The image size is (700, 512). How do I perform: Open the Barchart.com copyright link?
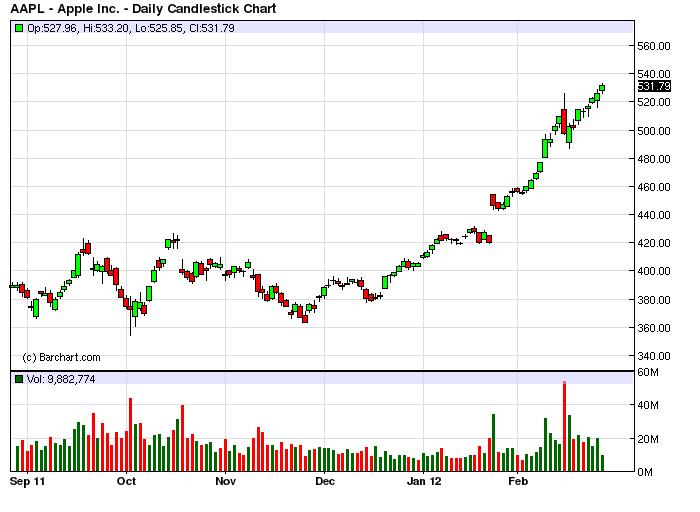pyautogui.click(x=61, y=357)
